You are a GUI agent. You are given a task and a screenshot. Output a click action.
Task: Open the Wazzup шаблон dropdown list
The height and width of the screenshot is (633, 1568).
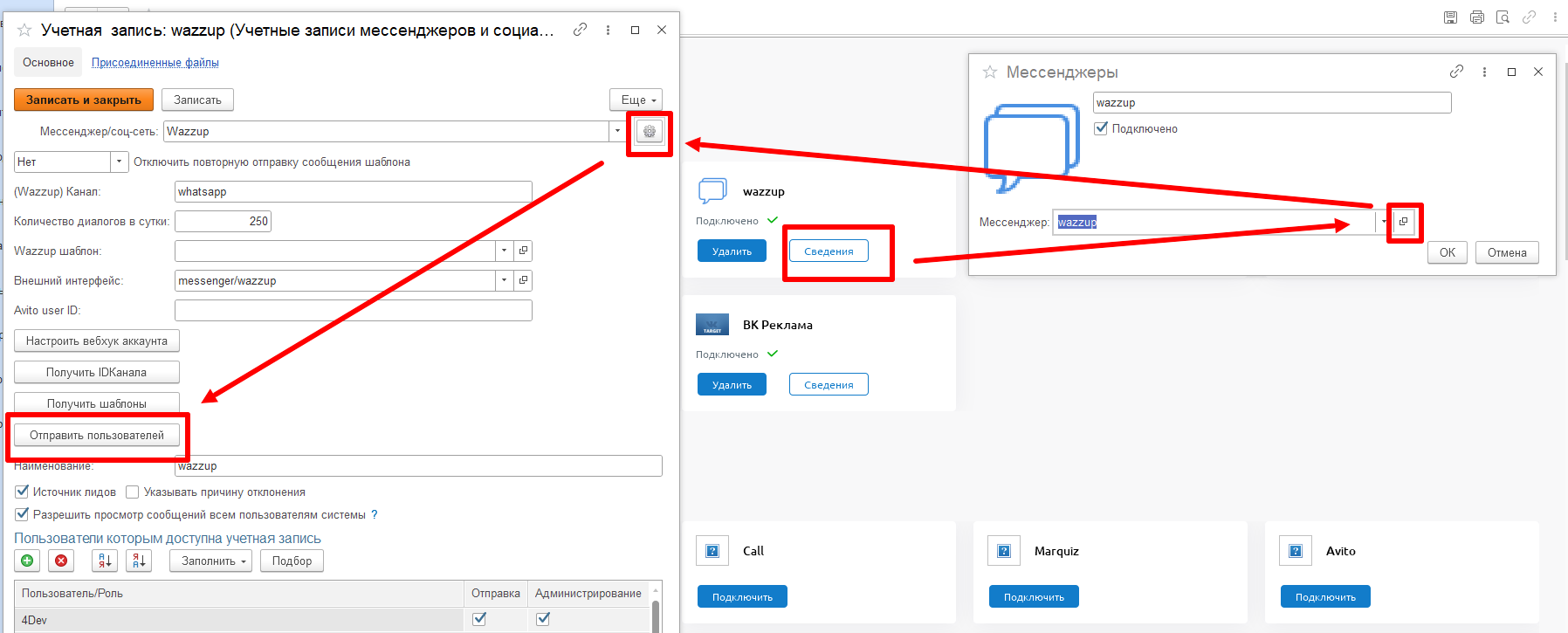(504, 251)
